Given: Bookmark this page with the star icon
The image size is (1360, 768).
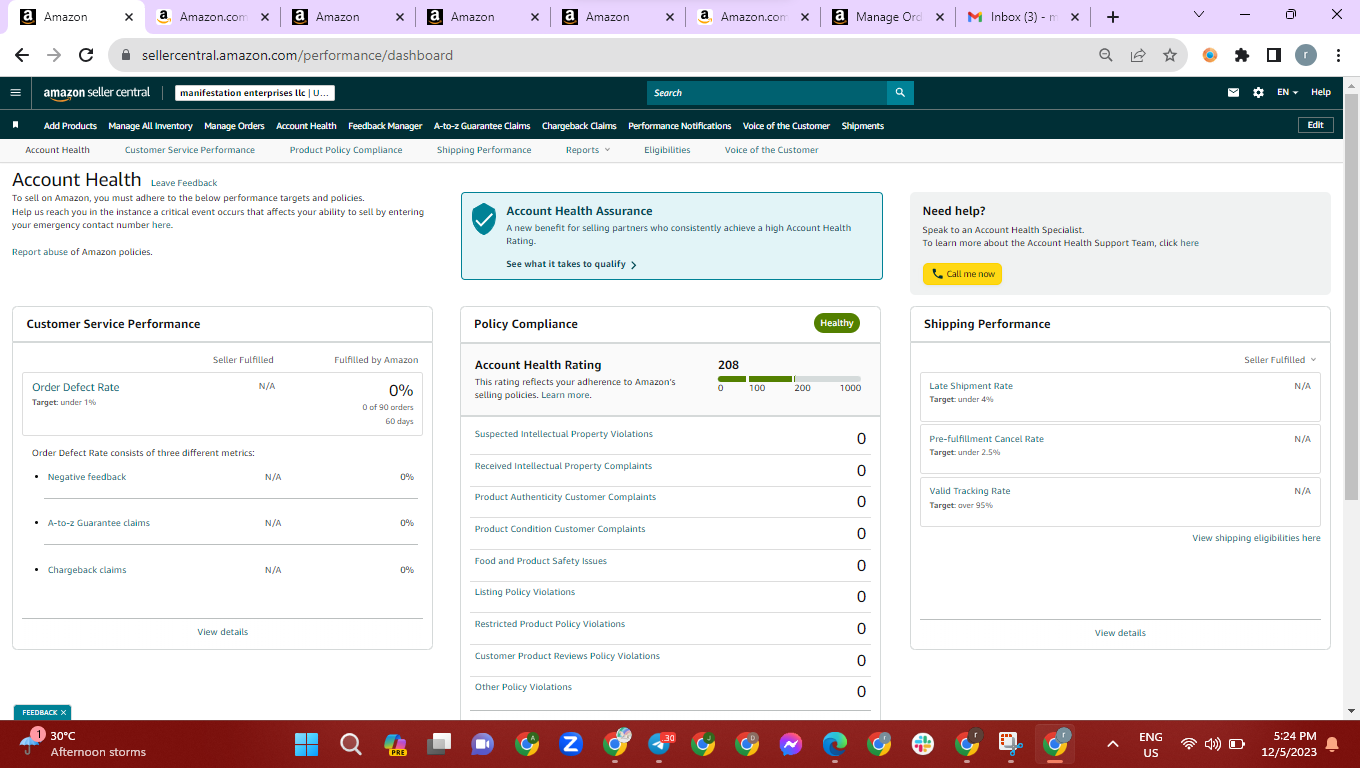Looking at the screenshot, I should [1170, 55].
